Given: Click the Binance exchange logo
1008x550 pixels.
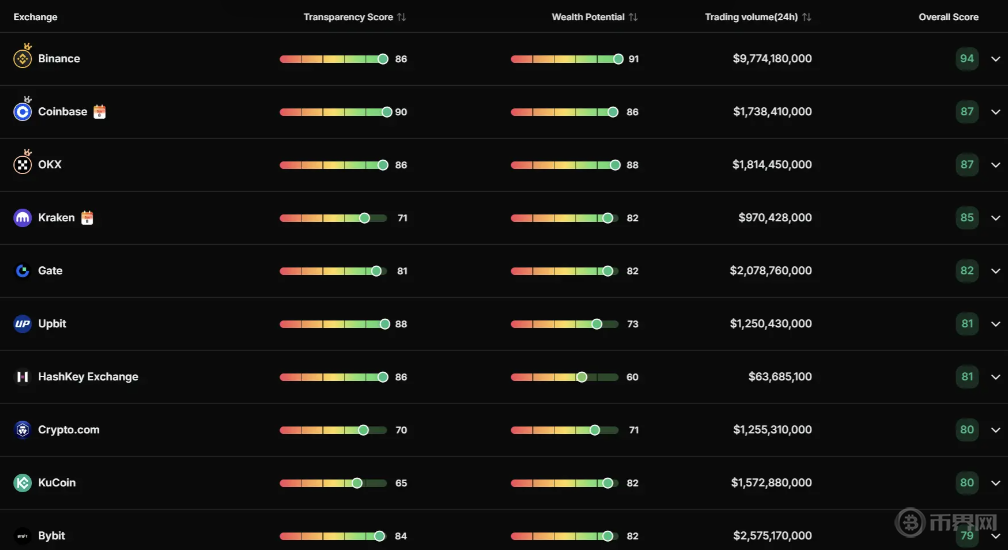Looking at the screenshot, I should [x=22, y=59].
